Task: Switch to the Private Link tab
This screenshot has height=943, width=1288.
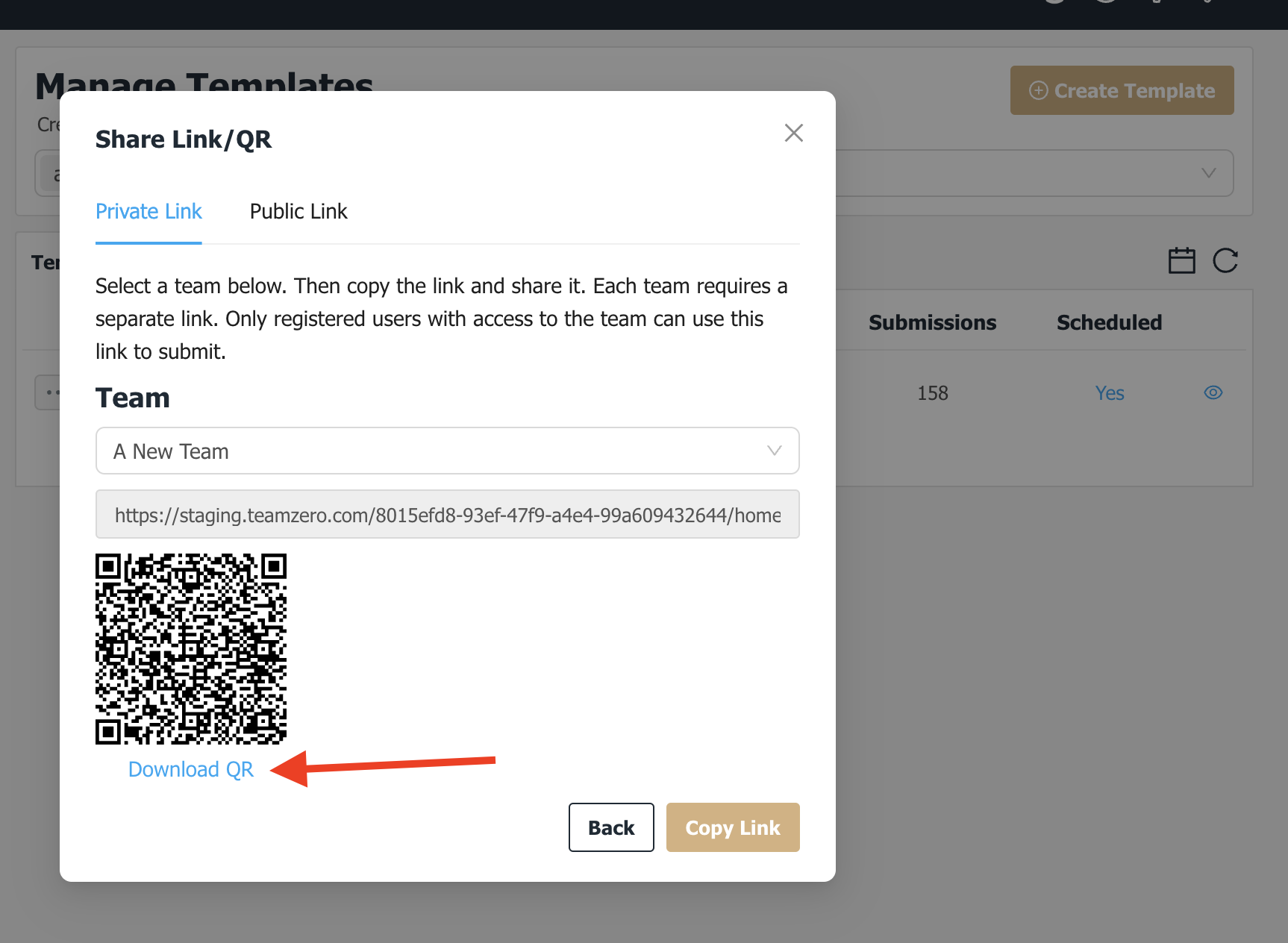Action: pyautogui.click(x=149, y=212)
